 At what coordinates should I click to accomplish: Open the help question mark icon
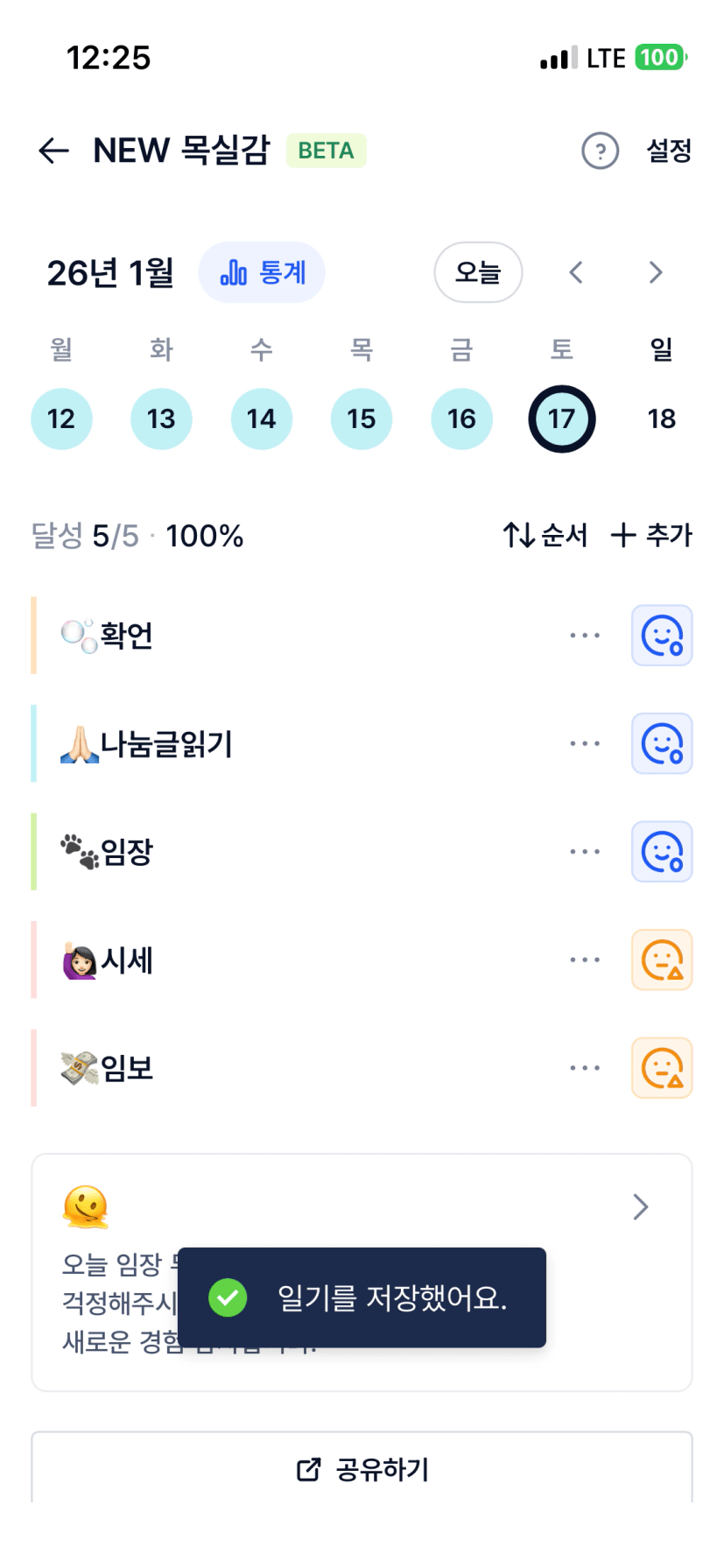pyautogui.click(x=600, y=151)
